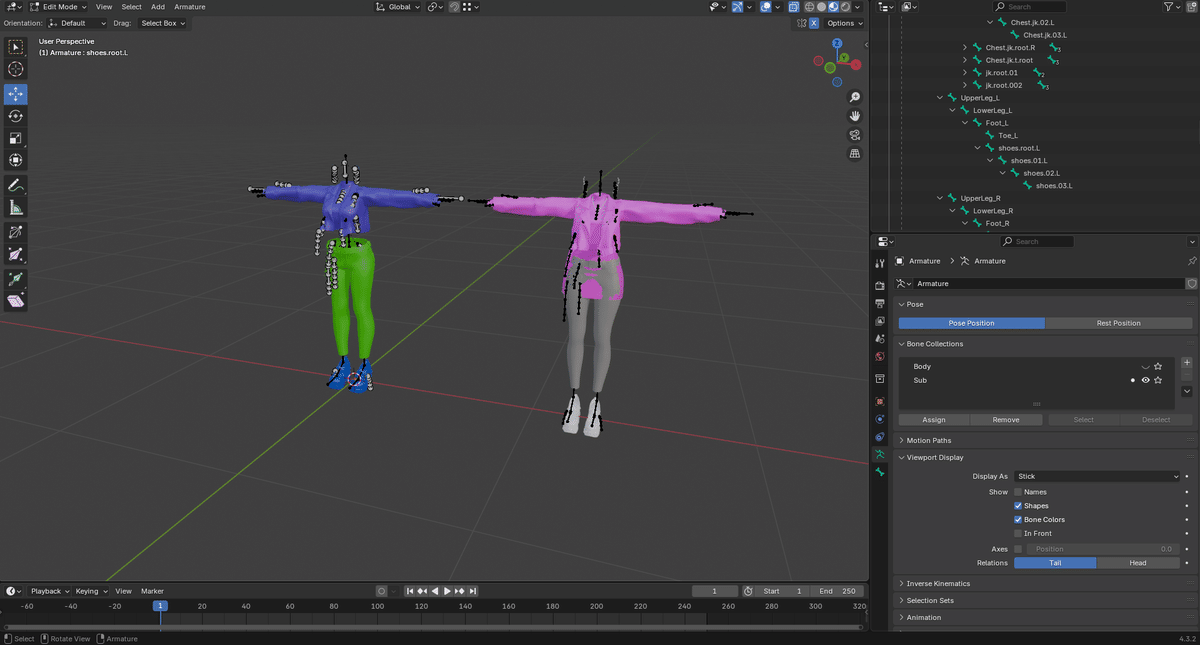Open the outliner filter funnel icon
1200x645 pixels.
click(1169, 6)
